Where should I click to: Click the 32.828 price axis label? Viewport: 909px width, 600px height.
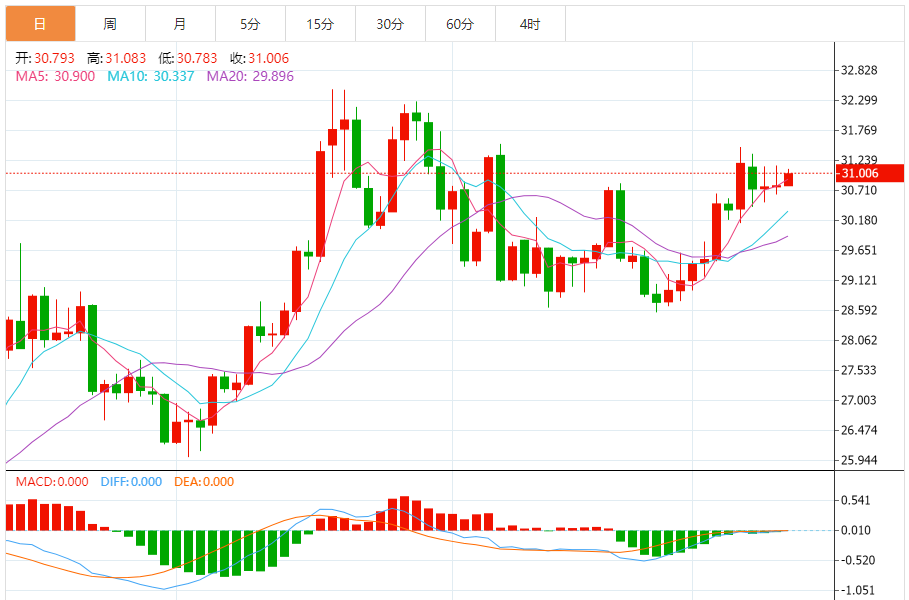pos(859,70)
